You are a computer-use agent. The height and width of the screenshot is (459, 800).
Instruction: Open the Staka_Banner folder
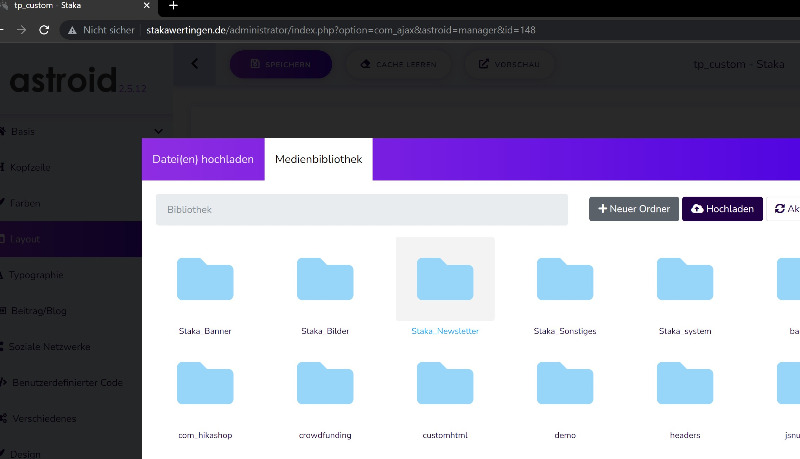tap(205, 279)
